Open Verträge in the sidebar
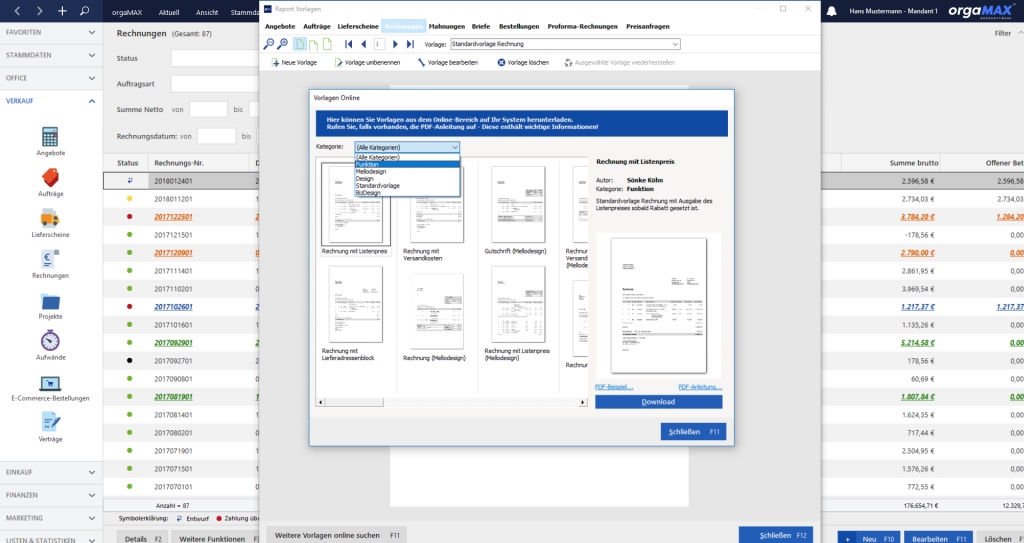The width and height of the screenshot is (1024, 543). (x=50, y=428)
